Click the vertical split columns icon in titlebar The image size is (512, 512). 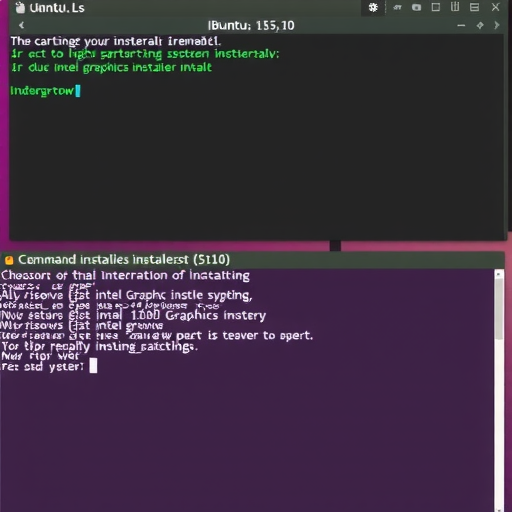[455, 7]
